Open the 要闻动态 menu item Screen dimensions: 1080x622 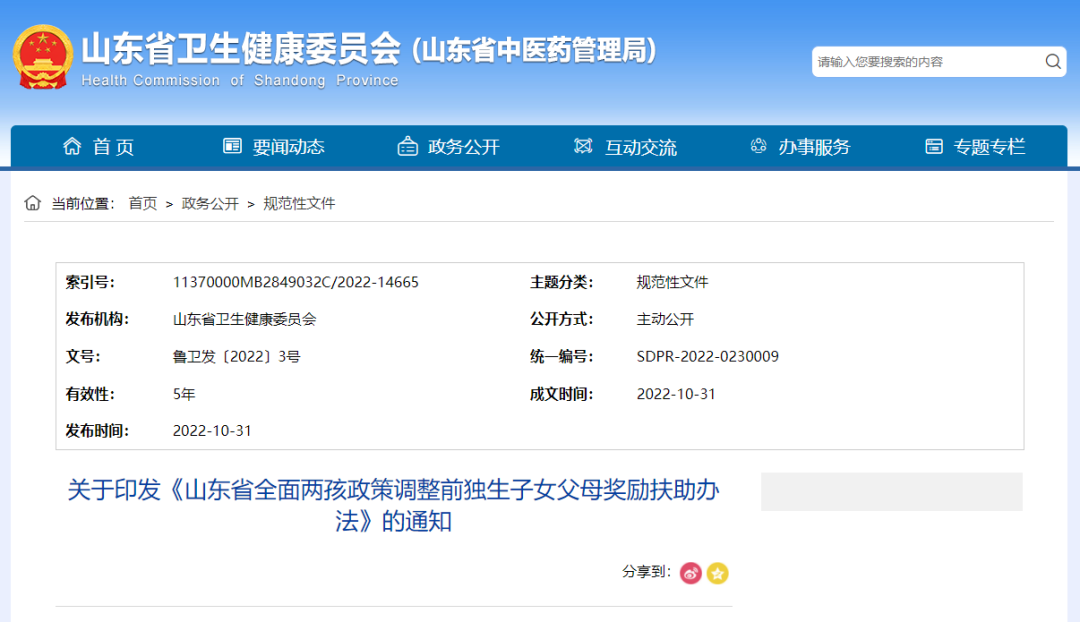(288, 147)
